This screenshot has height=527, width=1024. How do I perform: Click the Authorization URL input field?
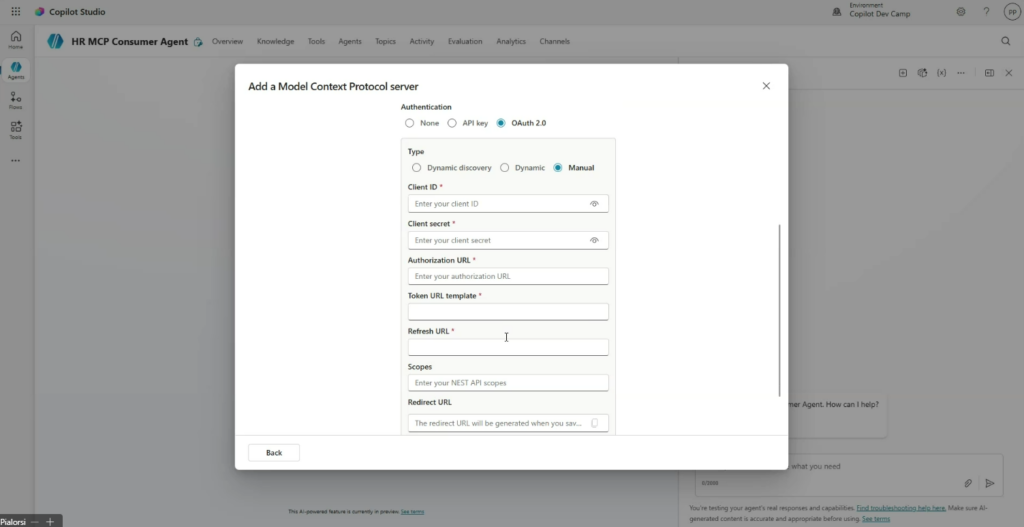[x=508, y=276]
